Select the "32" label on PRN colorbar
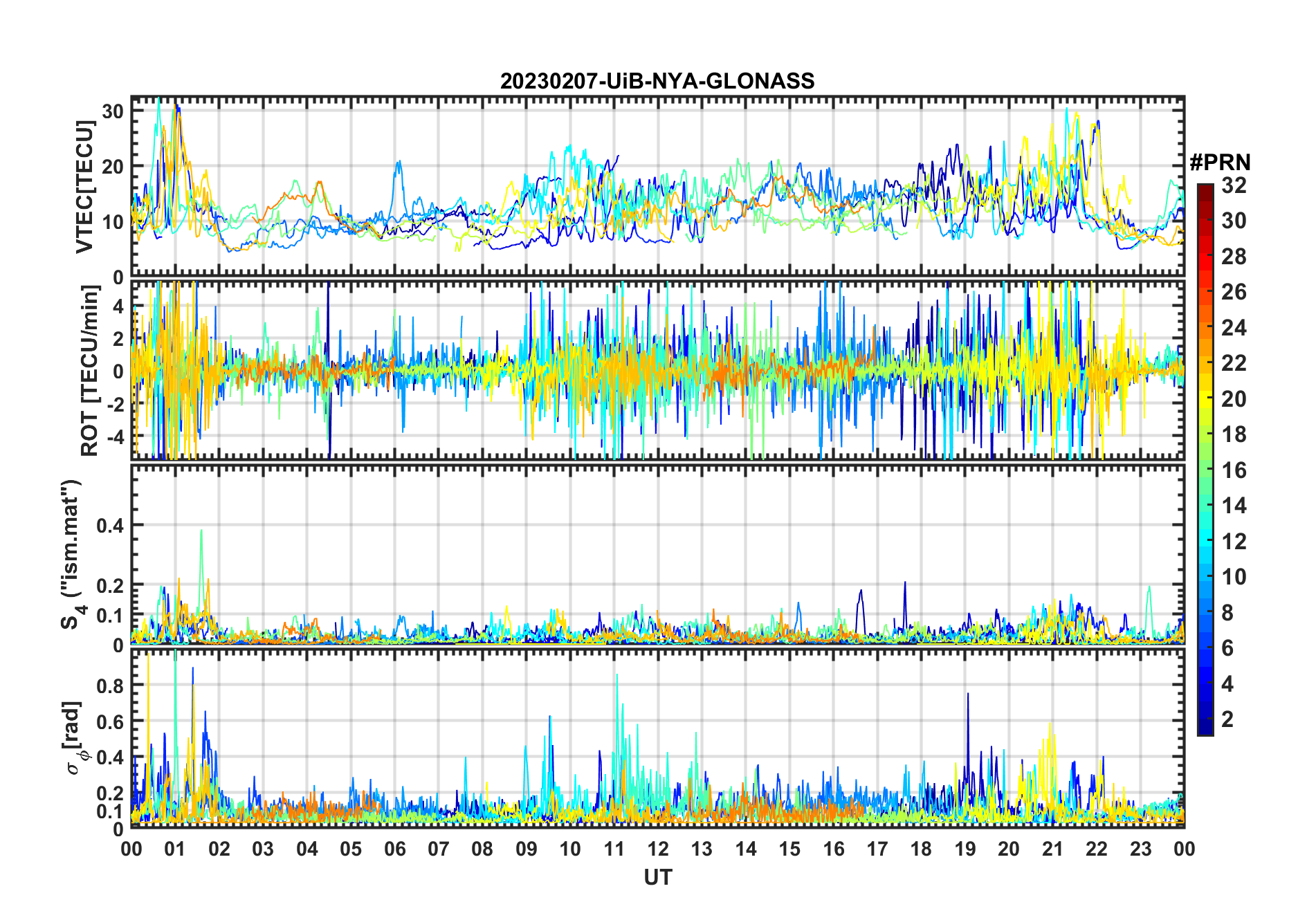 (1234, 185)
